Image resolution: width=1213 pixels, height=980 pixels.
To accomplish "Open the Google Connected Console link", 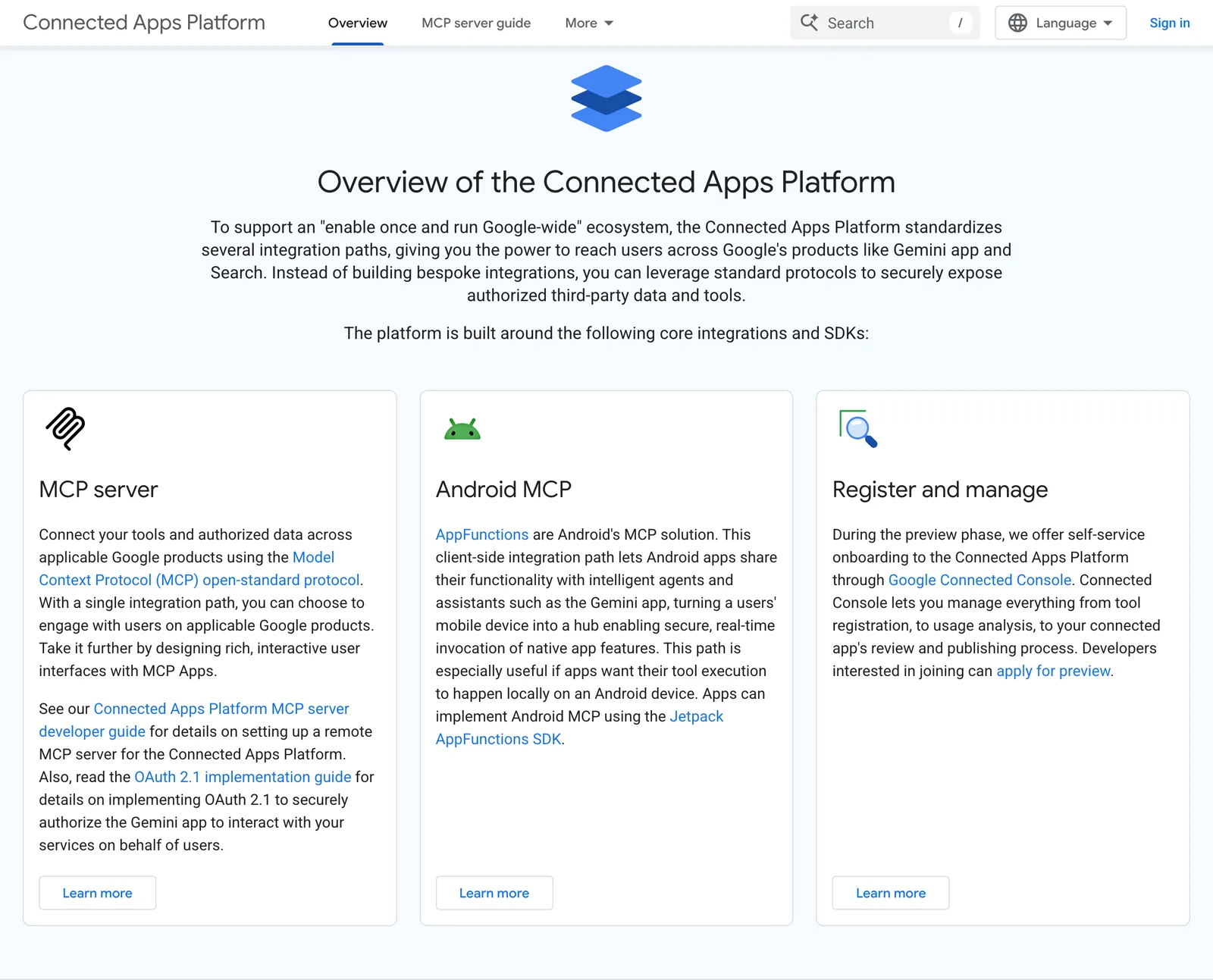I will (x=979, y=580).
